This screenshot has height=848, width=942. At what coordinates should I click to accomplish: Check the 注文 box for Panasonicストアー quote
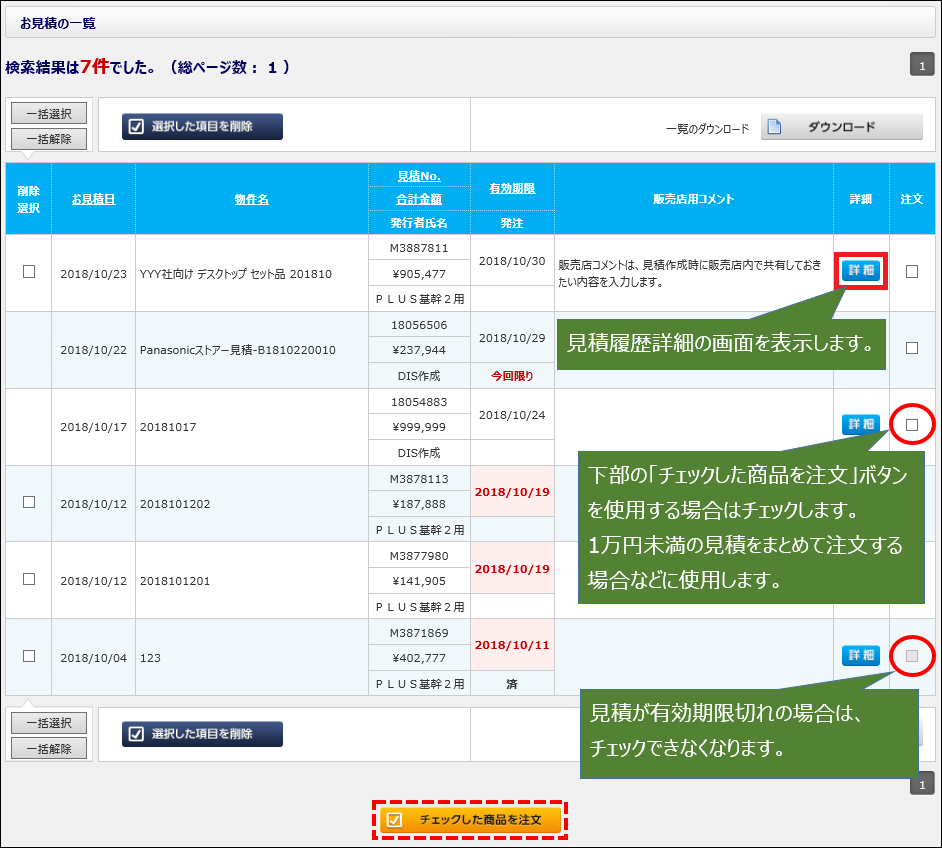(912, 348)
